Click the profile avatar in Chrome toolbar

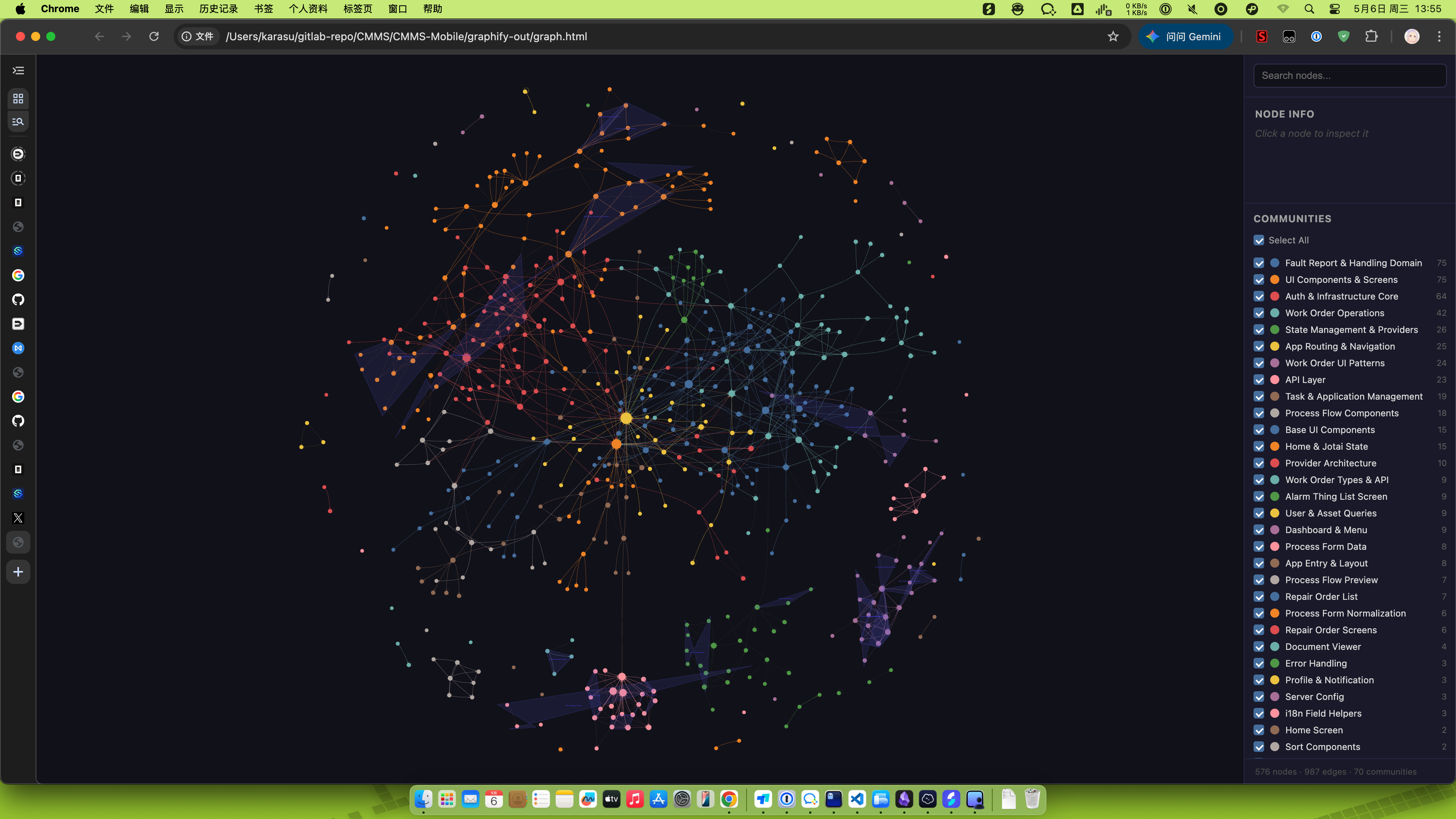(1411, 37)
